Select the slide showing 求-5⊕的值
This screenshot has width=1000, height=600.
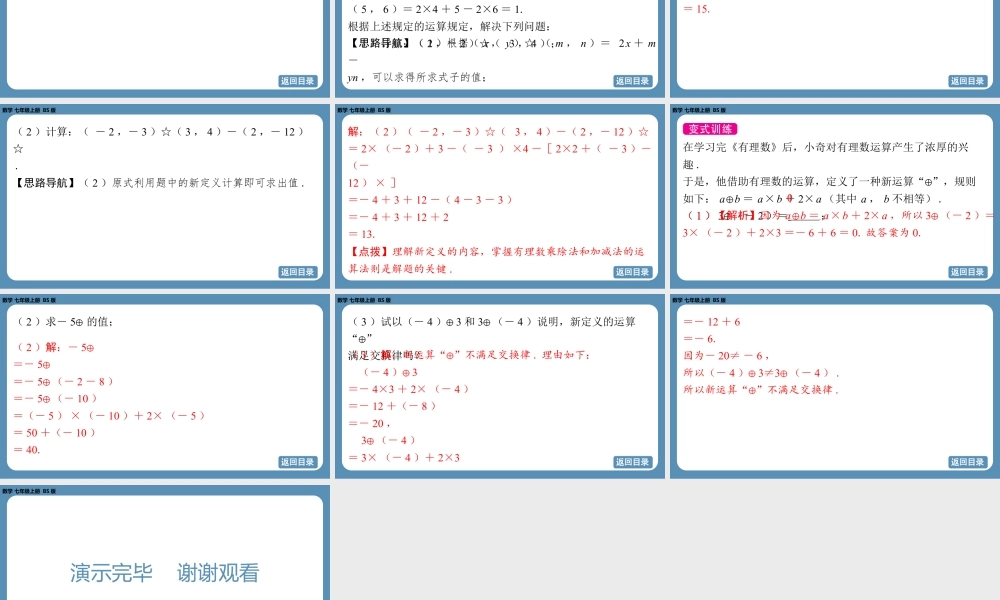coord(165,385)
